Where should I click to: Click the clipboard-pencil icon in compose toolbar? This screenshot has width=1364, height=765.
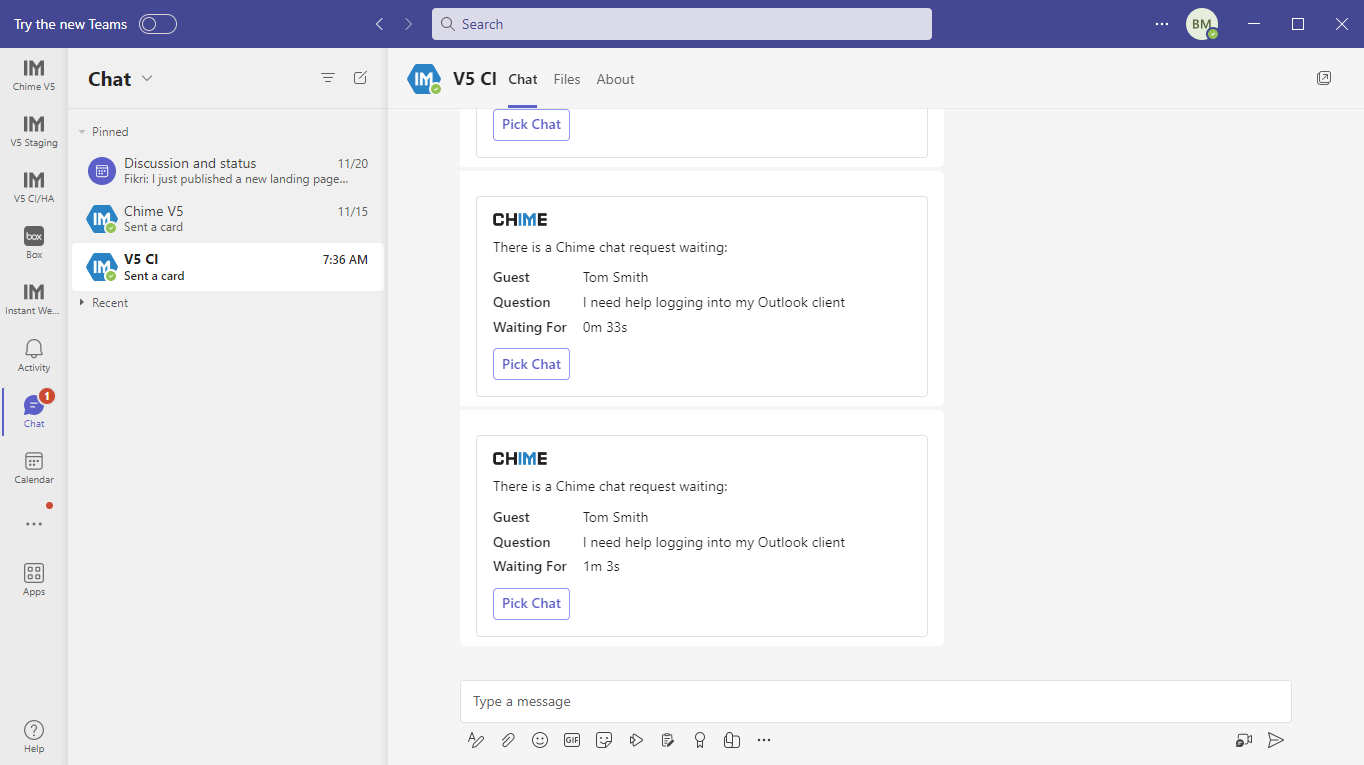click(x=668, y=740)
